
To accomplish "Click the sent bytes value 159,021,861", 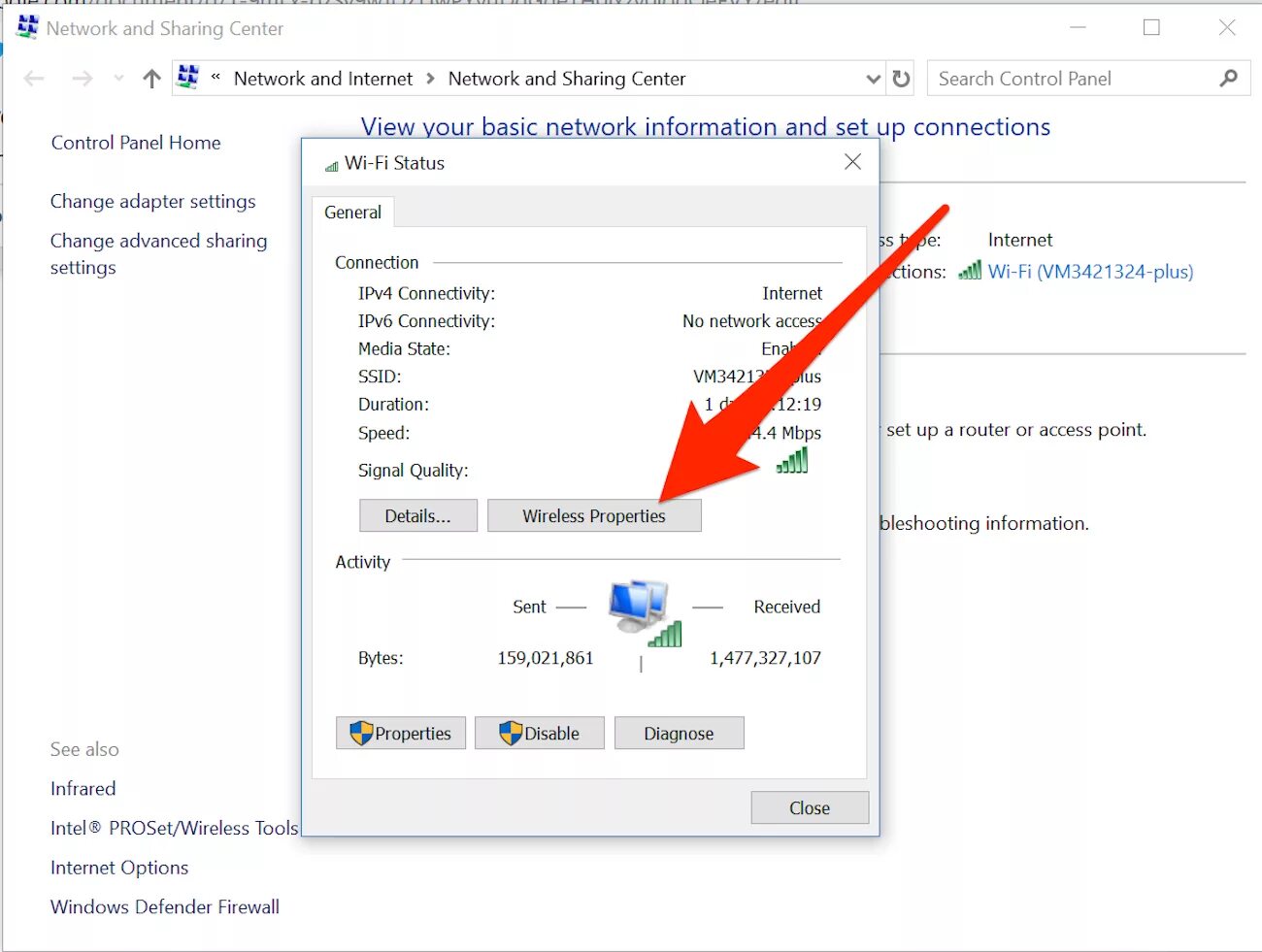I will pos(546,658).
